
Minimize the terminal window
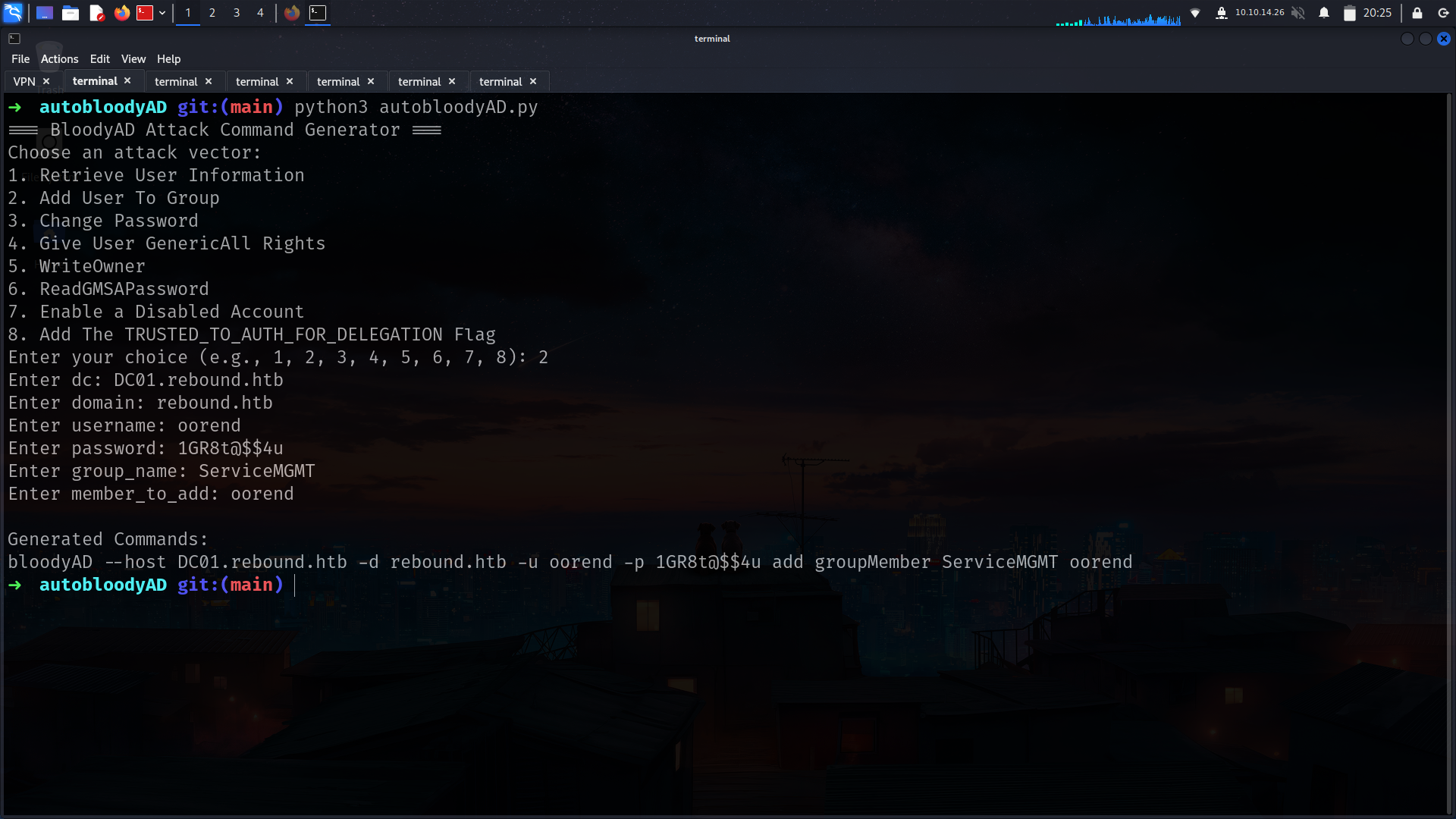pos(1407,39)
